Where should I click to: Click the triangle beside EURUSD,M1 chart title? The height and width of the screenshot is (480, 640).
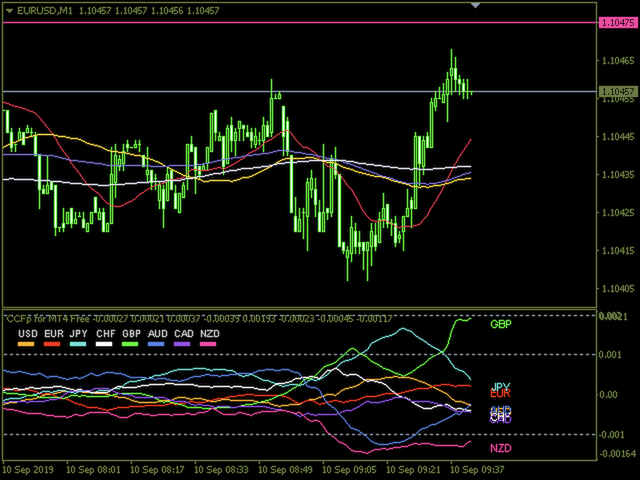tap(9, 9)
